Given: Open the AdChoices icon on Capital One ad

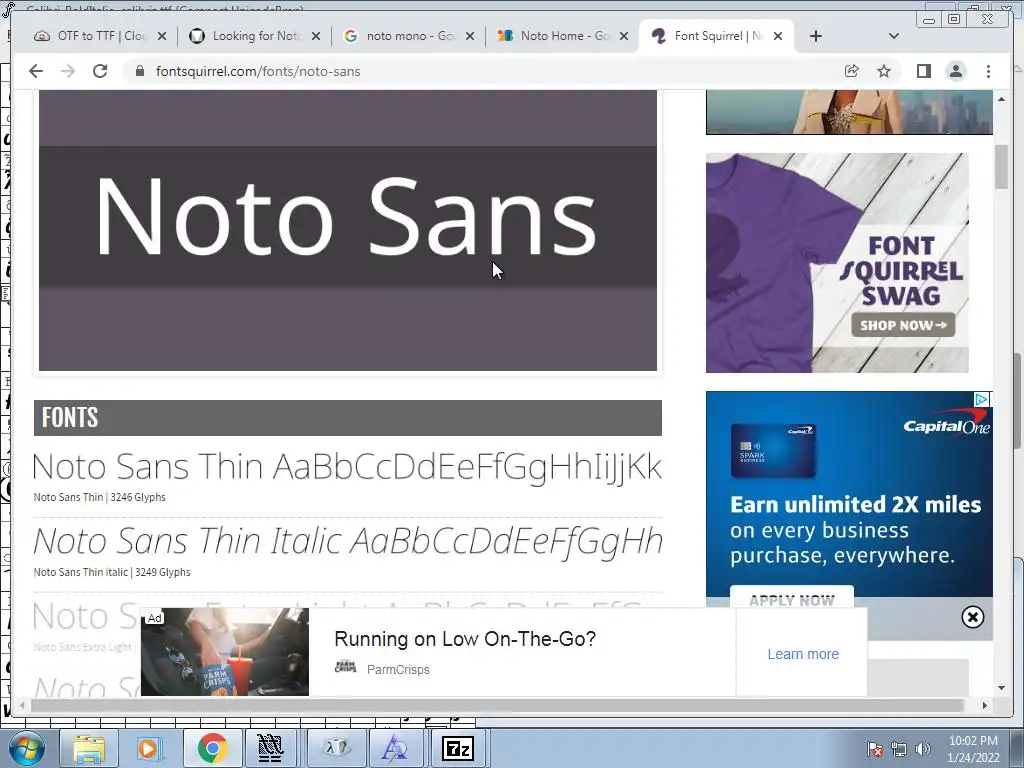Looking at the screenshot, I should click(981, 399).
